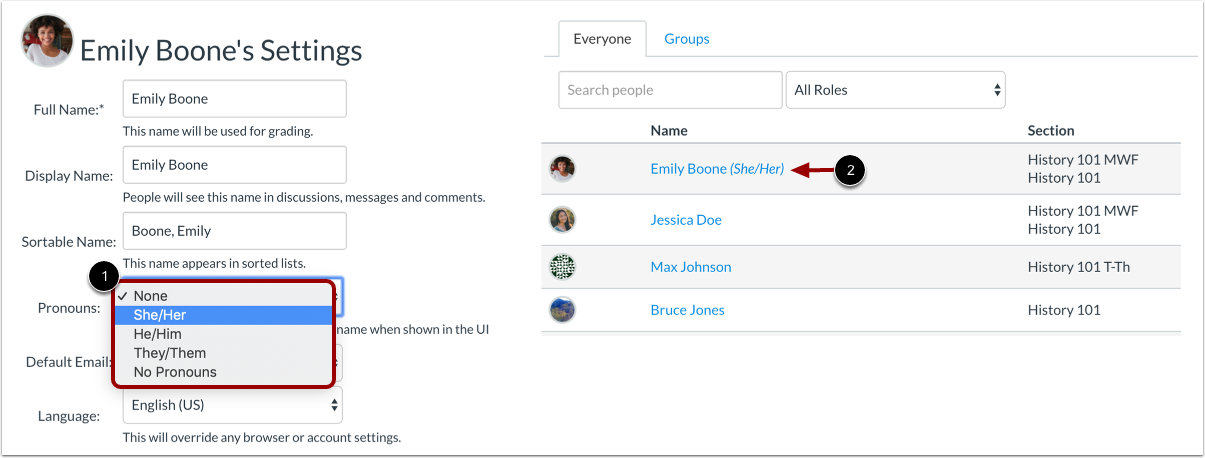Viewport: 1205px width, 458px height.
Task: Switch to the Groups tab
Action: (687, 39)
